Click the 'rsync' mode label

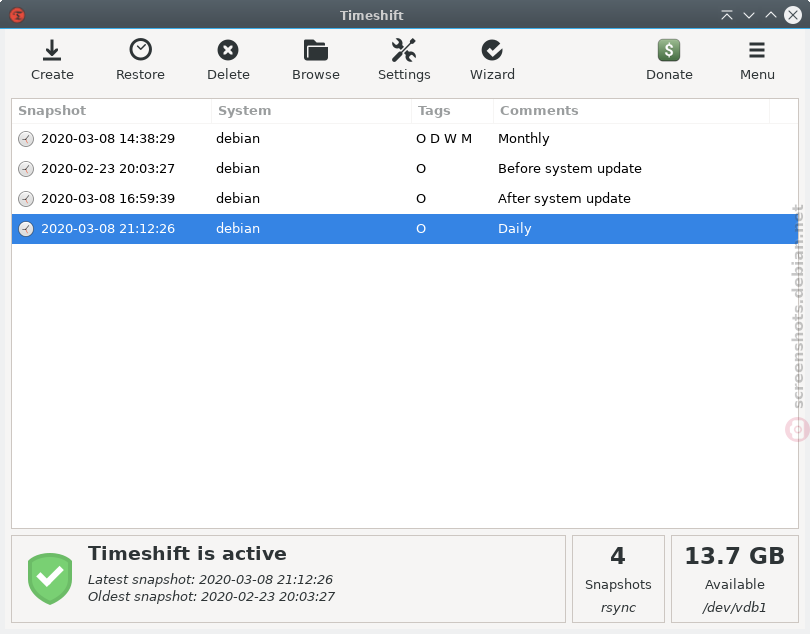[x=618, y=608]
